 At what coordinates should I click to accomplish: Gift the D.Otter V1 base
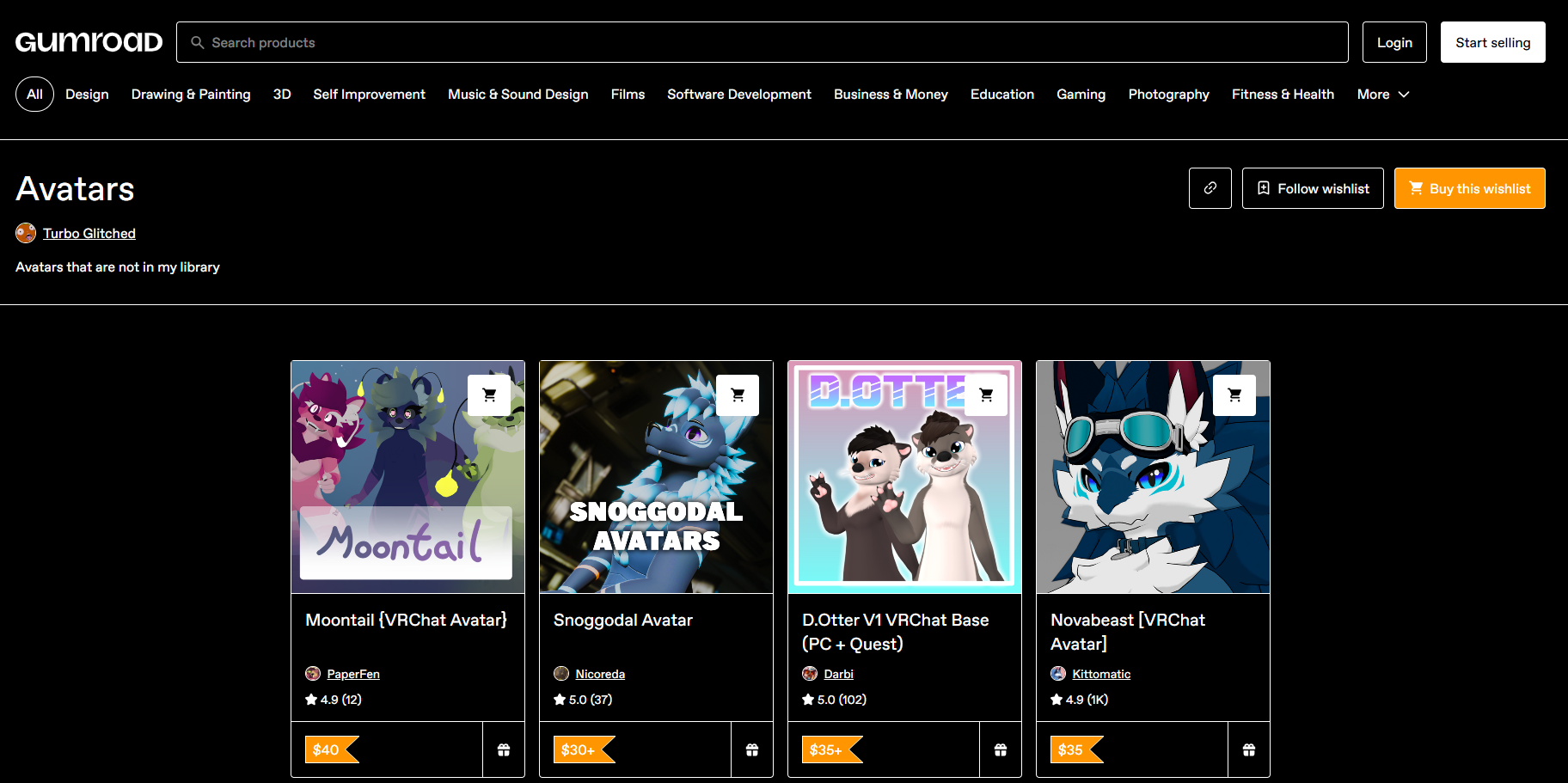1001,749
